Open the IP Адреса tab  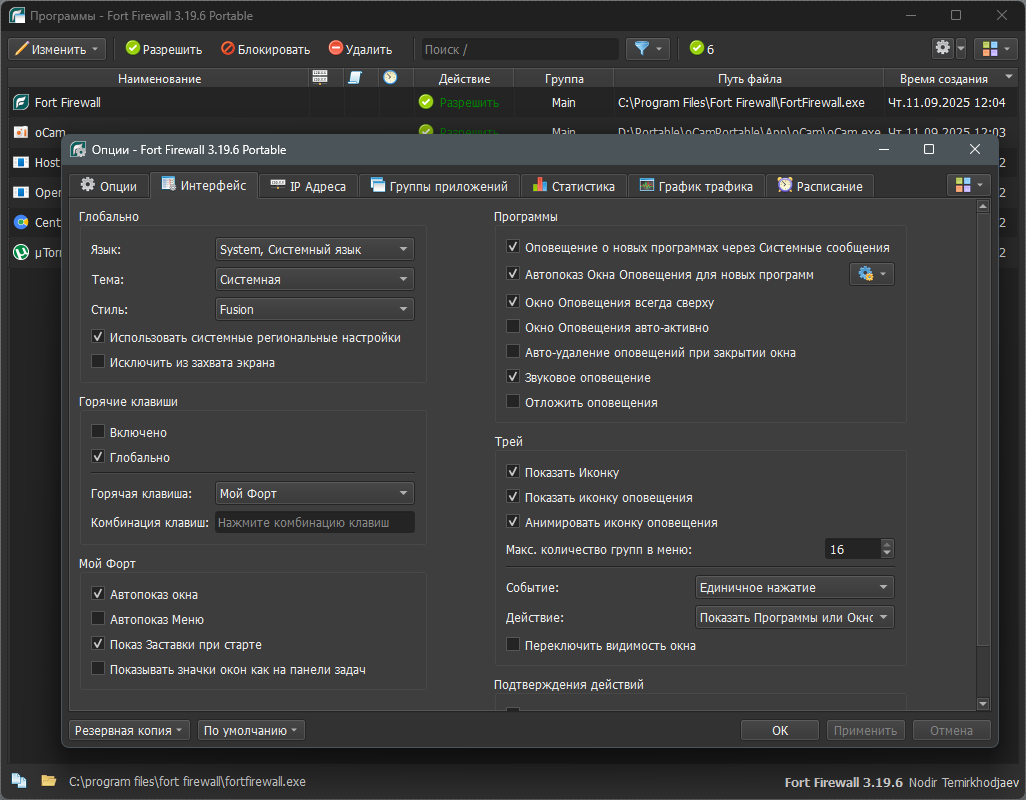click(309, 186)
